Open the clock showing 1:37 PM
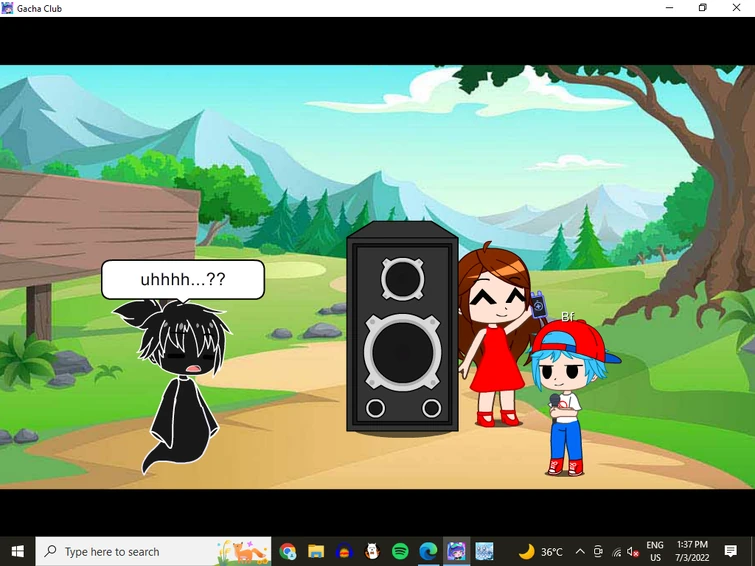 point(692,551)
